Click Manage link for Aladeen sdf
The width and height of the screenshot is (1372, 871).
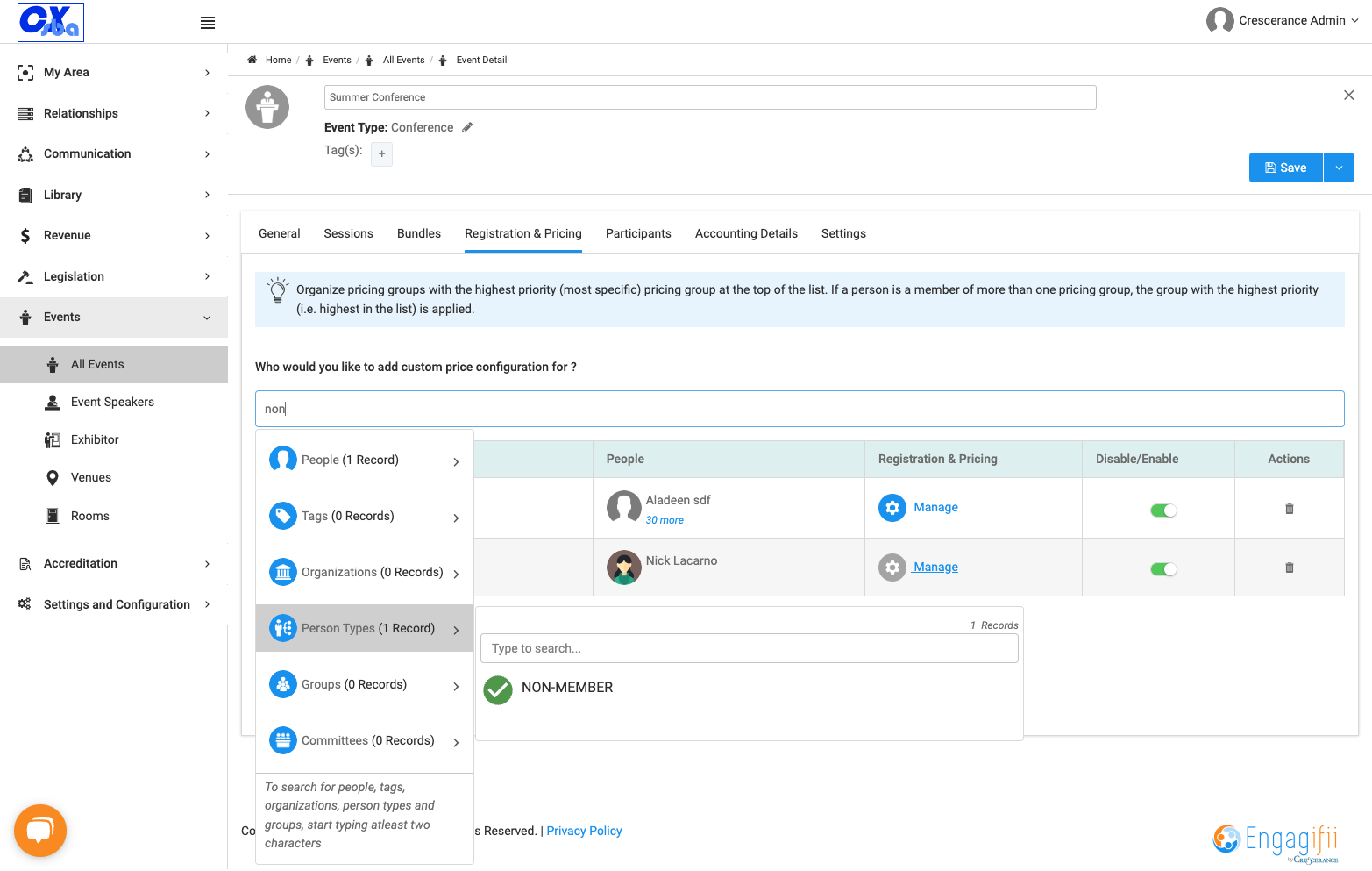(x=935, y=507)
